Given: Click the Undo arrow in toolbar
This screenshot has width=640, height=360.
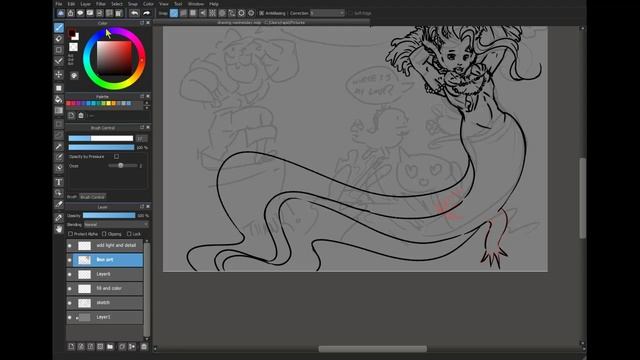Looking at the screenshot, I should 134,13.
